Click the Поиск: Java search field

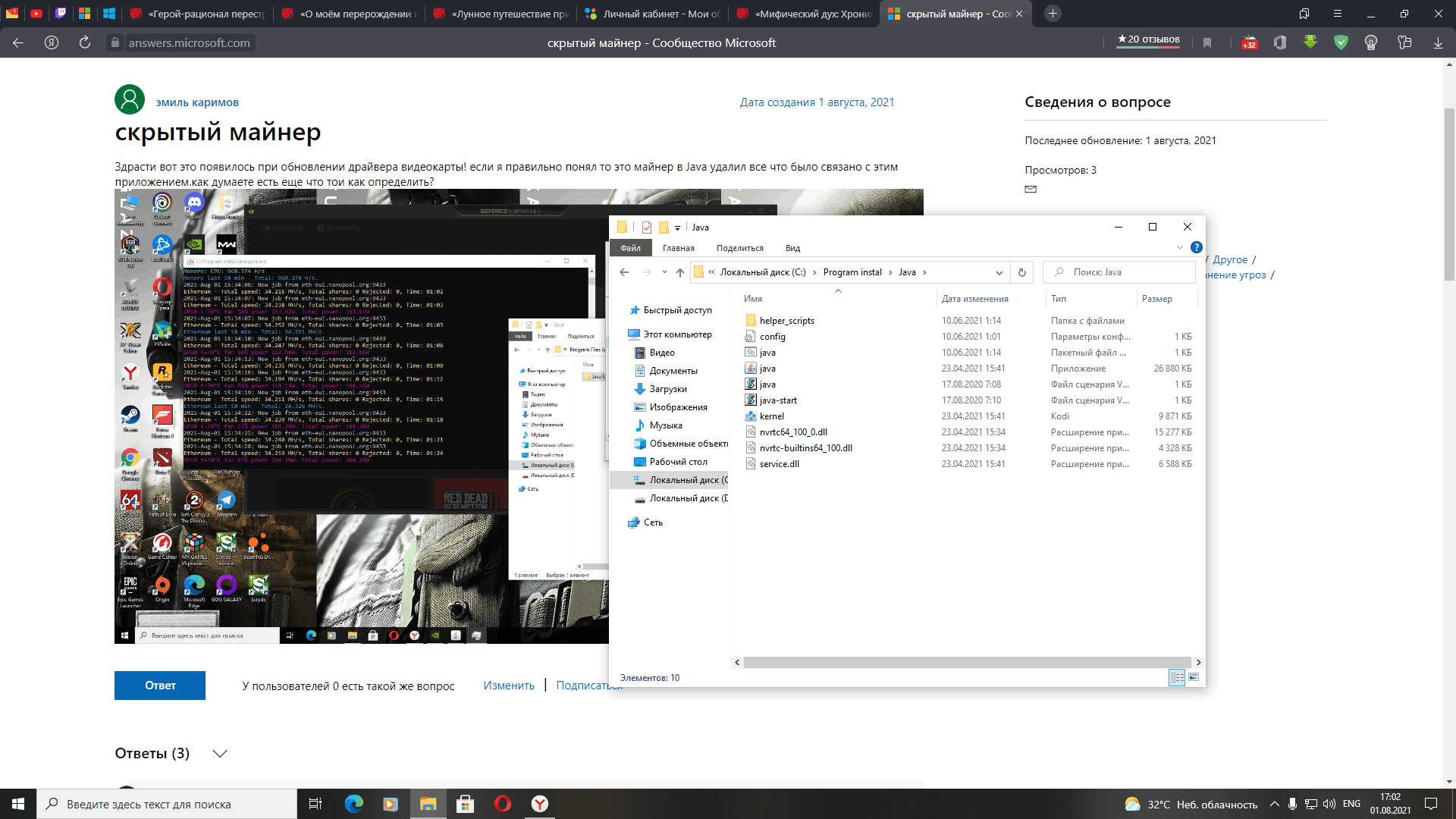click(x=1119, y=272)
